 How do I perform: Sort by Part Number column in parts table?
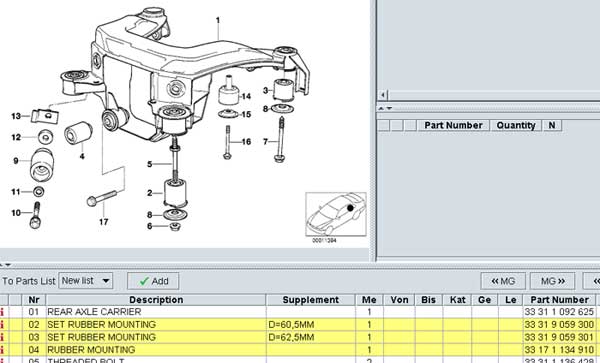[x=559, y=300]
